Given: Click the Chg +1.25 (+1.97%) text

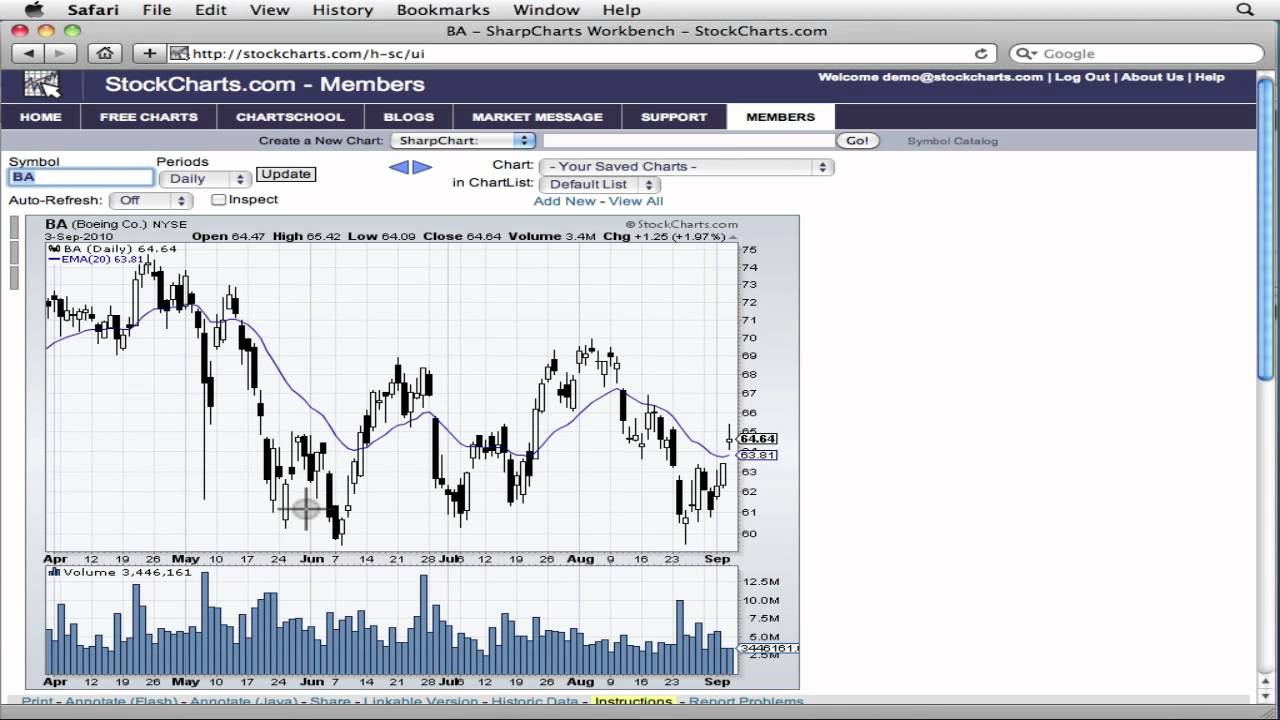Looking at the screenshot, I should tap(665, 237).
